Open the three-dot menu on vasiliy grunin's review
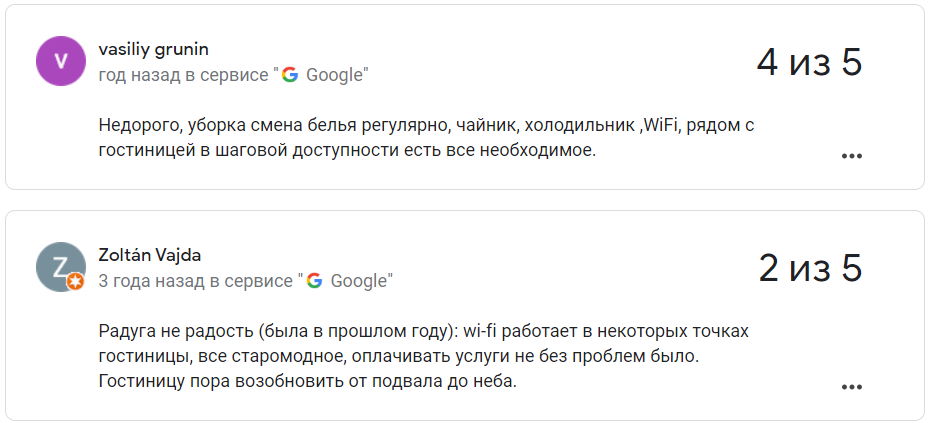The width and height of the screenshot is (929, 423). 851,156
